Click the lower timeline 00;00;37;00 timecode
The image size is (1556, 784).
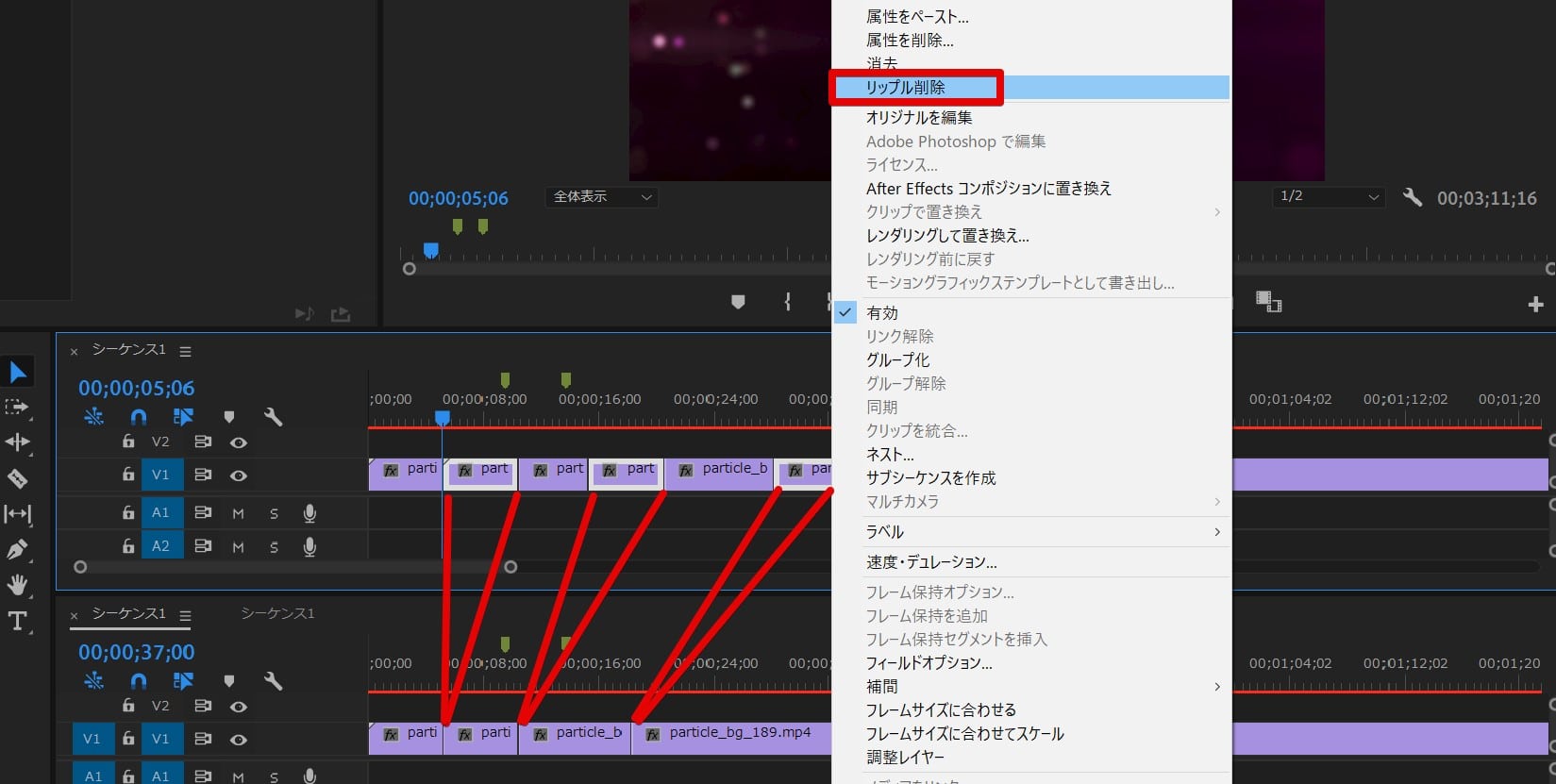[137, 652]
